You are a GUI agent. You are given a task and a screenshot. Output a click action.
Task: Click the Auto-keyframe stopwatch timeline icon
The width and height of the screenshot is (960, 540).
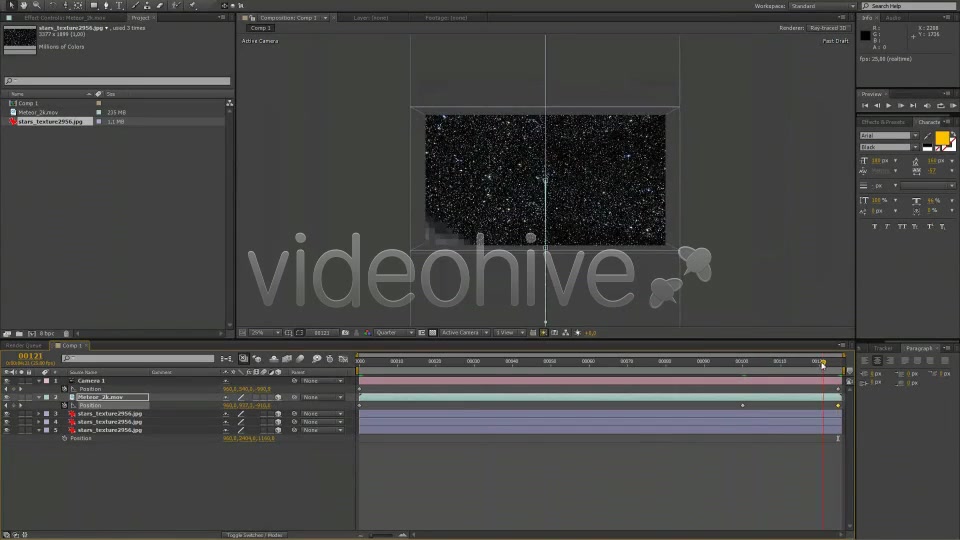point(329,359)
